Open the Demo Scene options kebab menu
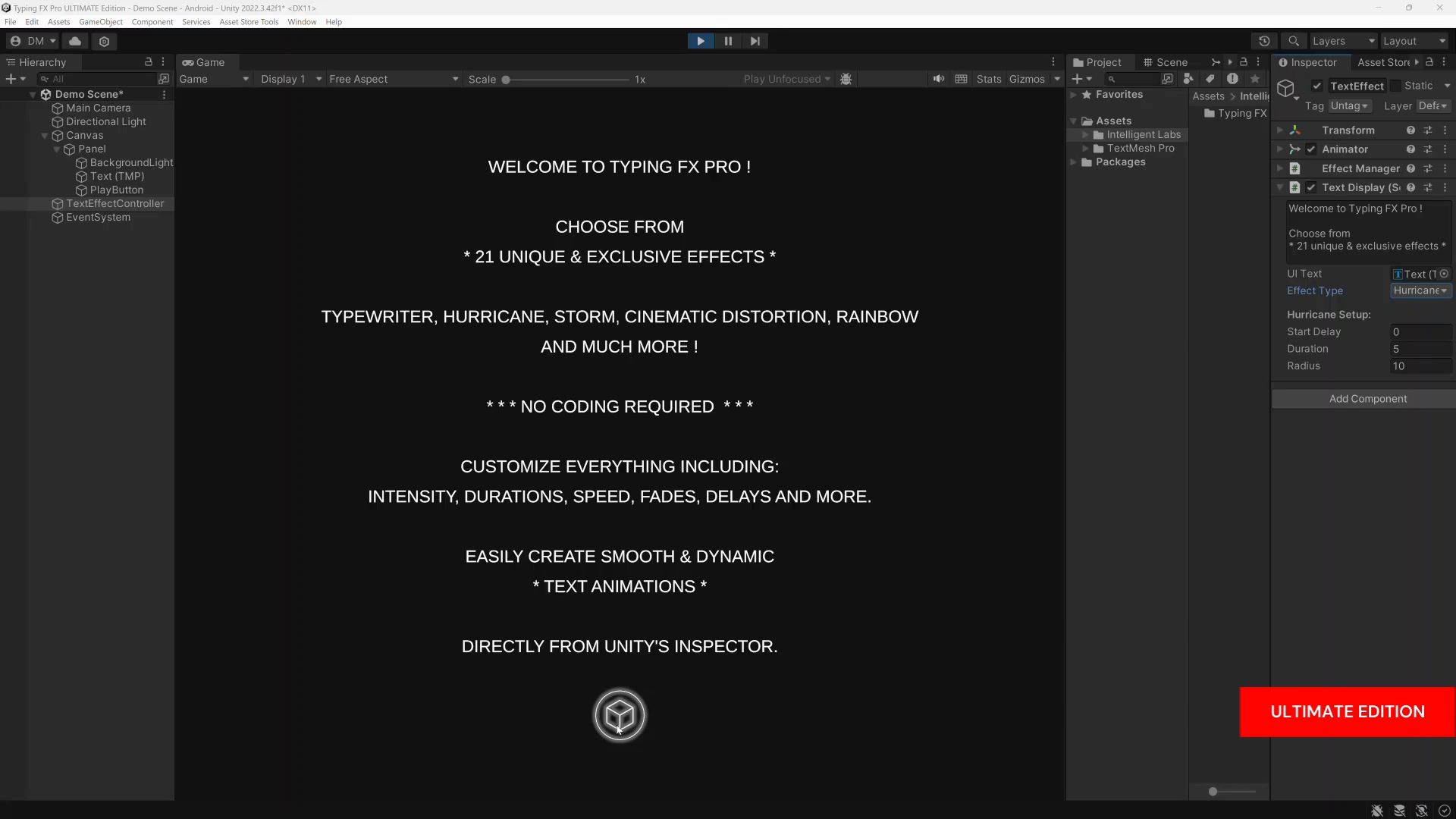This screenshot has height=819, width=1456. (164, 95)
